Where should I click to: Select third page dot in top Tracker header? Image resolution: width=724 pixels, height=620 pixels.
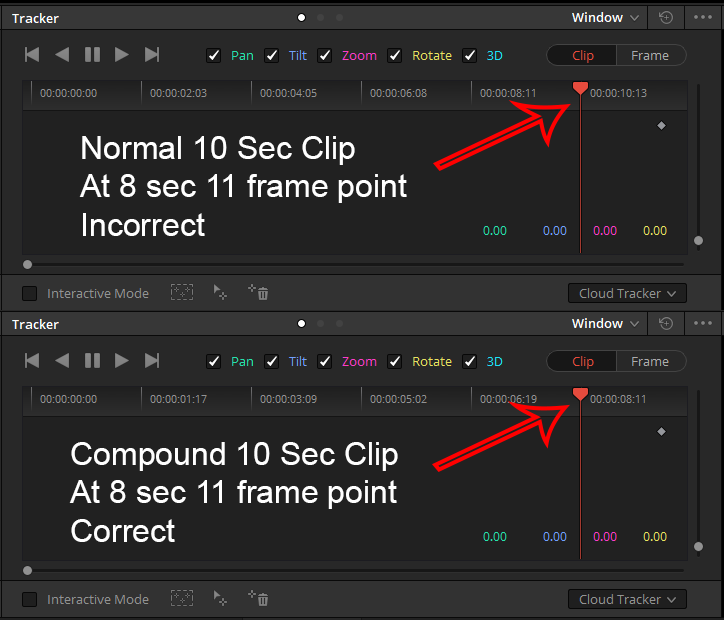point(339,18)
